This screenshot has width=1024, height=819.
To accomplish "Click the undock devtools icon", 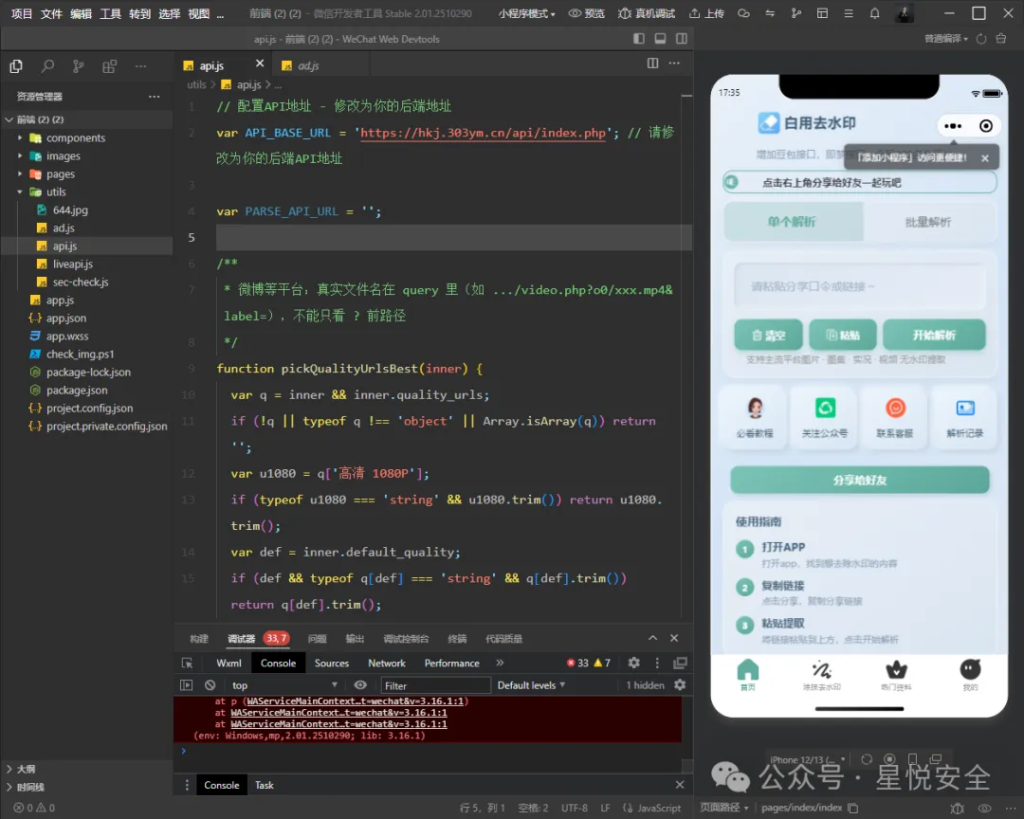I will click(x=680, y=663).
